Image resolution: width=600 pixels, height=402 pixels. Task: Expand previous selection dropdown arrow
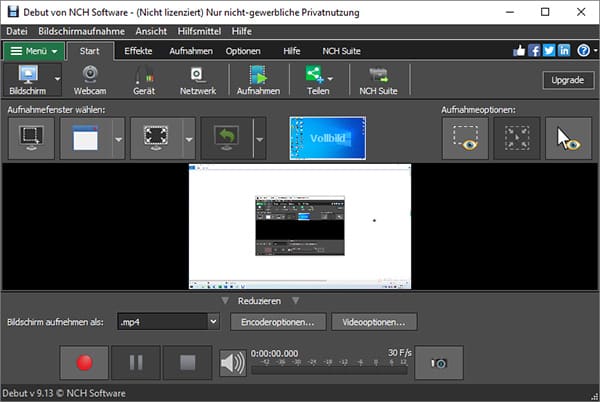[x=259, y=139]
